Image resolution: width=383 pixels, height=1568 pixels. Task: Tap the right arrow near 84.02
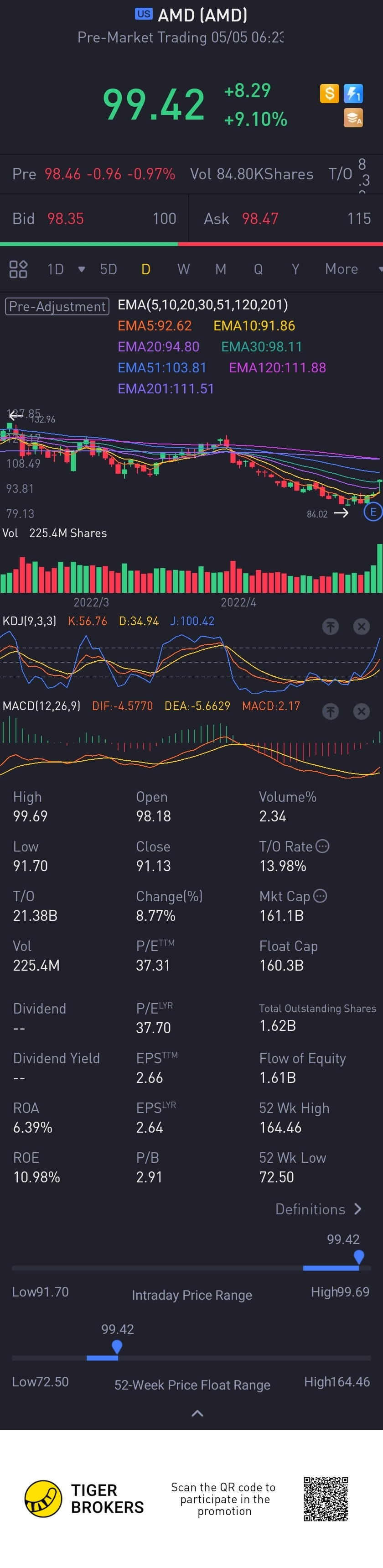(x=342, y=513)
